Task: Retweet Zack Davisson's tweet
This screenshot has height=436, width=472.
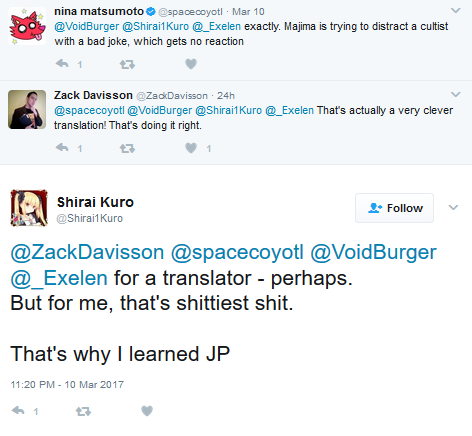Action: pyautogui.click(x=127, y=148)
